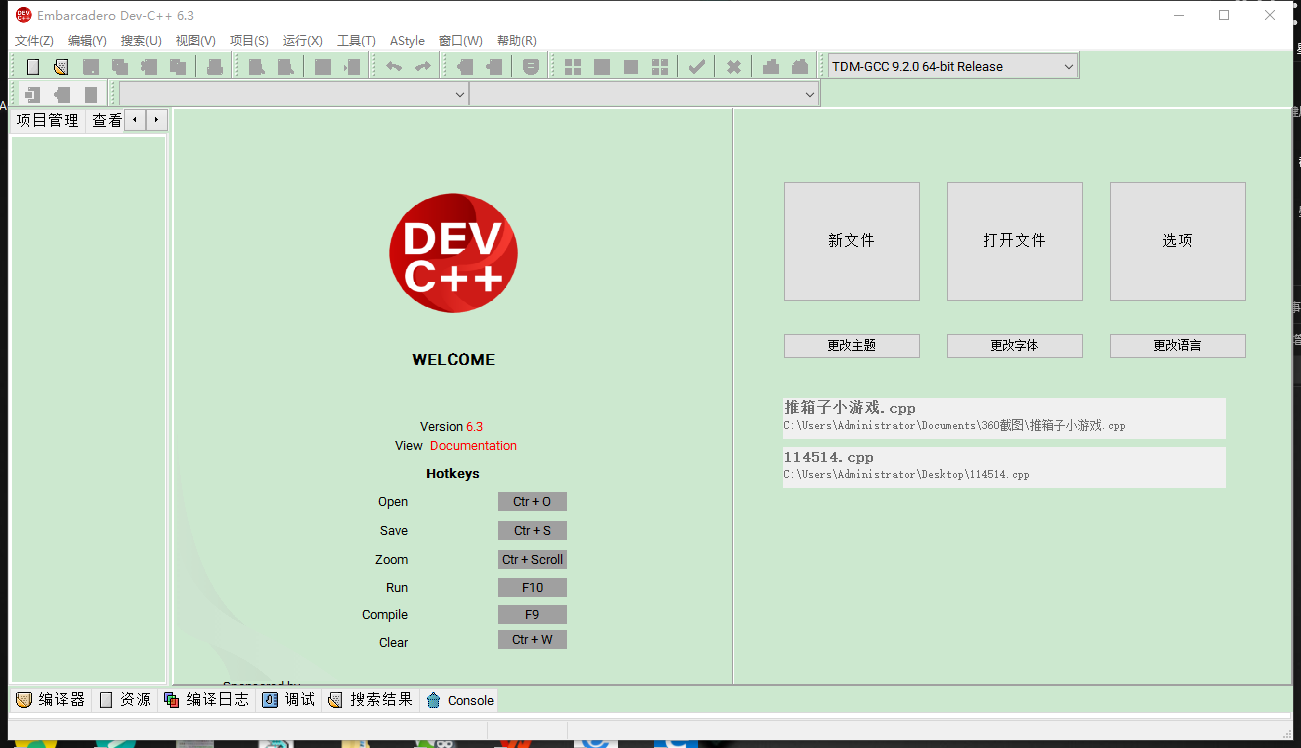Click the greyed Save toolbar icon
Image resolution: width=1301 pixels, height=748 pixels.
tap(91, 67)
